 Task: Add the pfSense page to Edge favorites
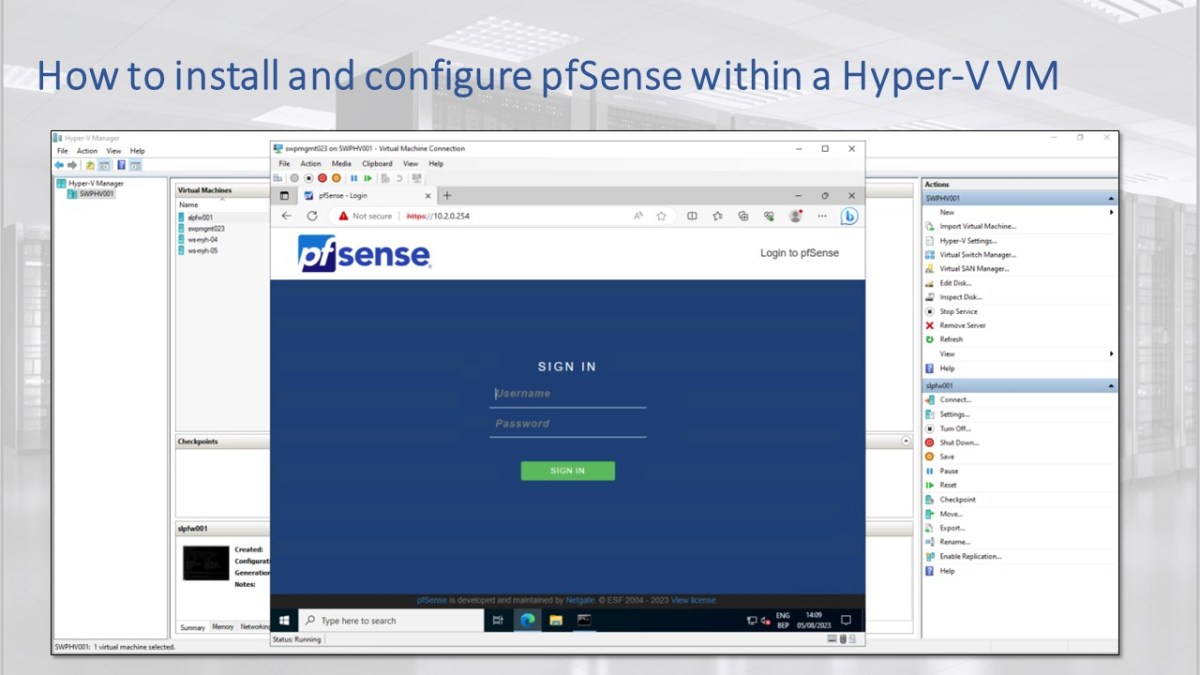pos(659,216)
